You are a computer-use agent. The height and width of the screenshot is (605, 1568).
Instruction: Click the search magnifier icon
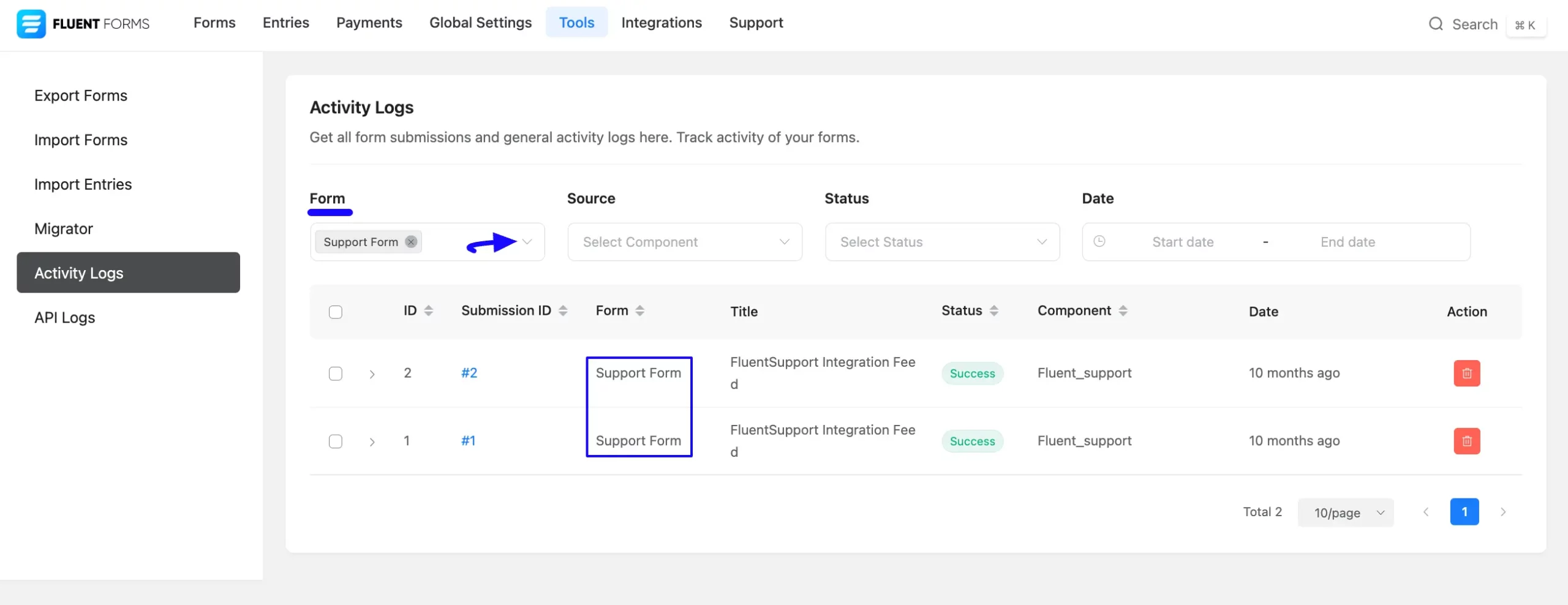pyautogui.click(x=1436, y=24)
